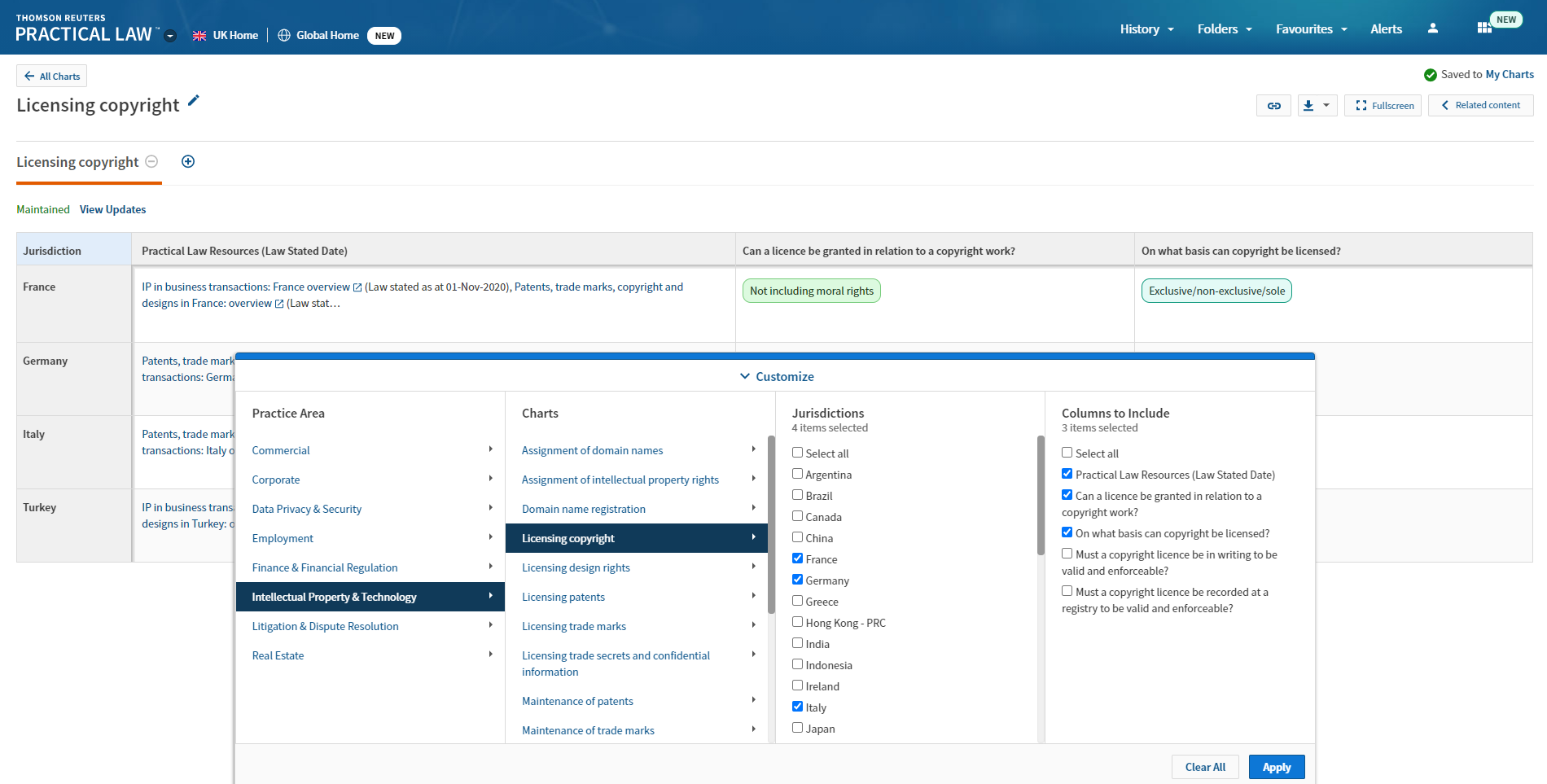Click the pencil edit title icon

(x=193, y=101)
